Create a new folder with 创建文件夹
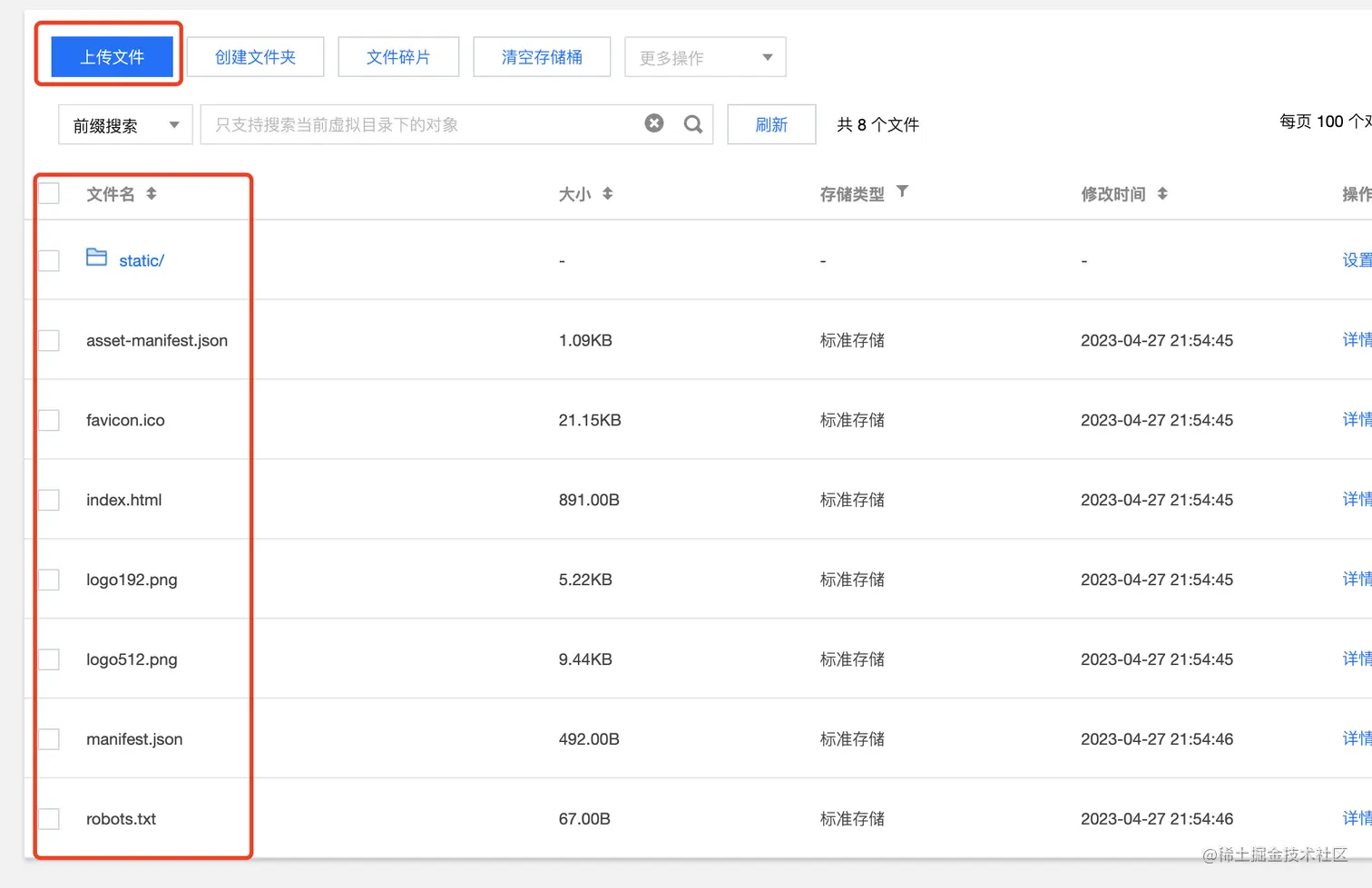This screenshot has height=888, width=1372. click(255, 57)
